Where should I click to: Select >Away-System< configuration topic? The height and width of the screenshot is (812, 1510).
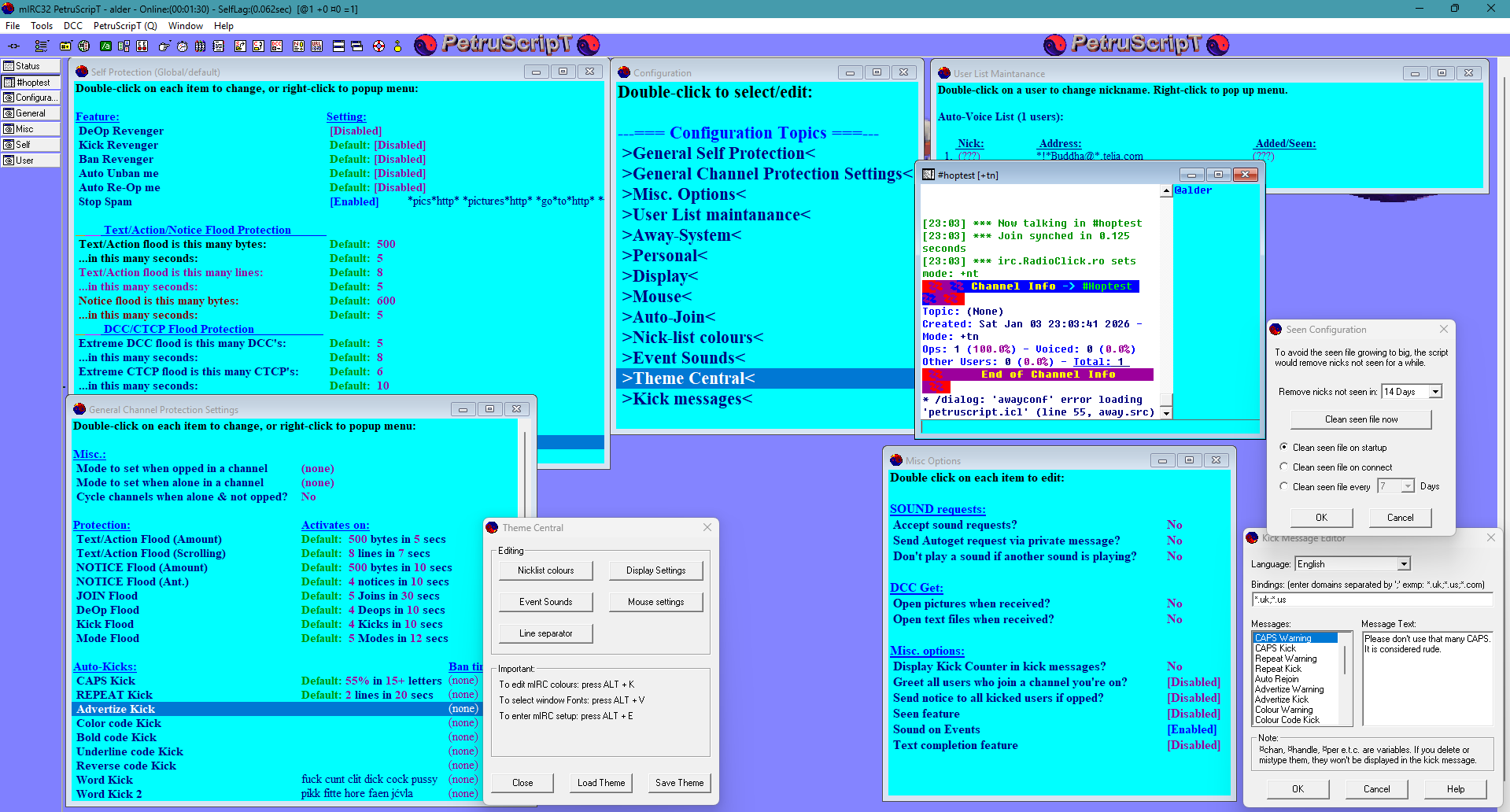click(x=681, y=235)
